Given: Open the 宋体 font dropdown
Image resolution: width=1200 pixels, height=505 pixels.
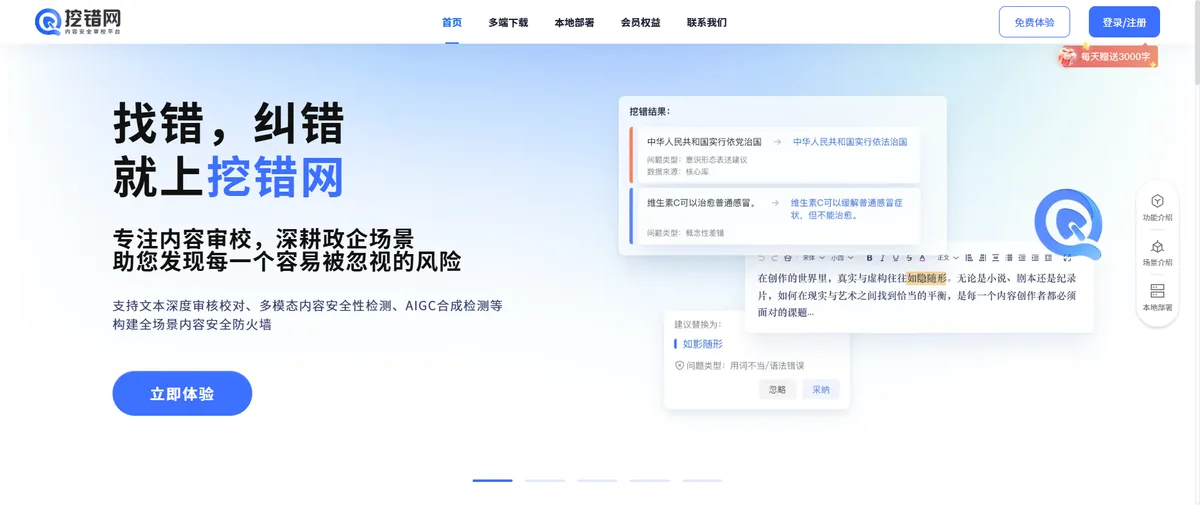Looking at the screenshot, I should point(813,258).
